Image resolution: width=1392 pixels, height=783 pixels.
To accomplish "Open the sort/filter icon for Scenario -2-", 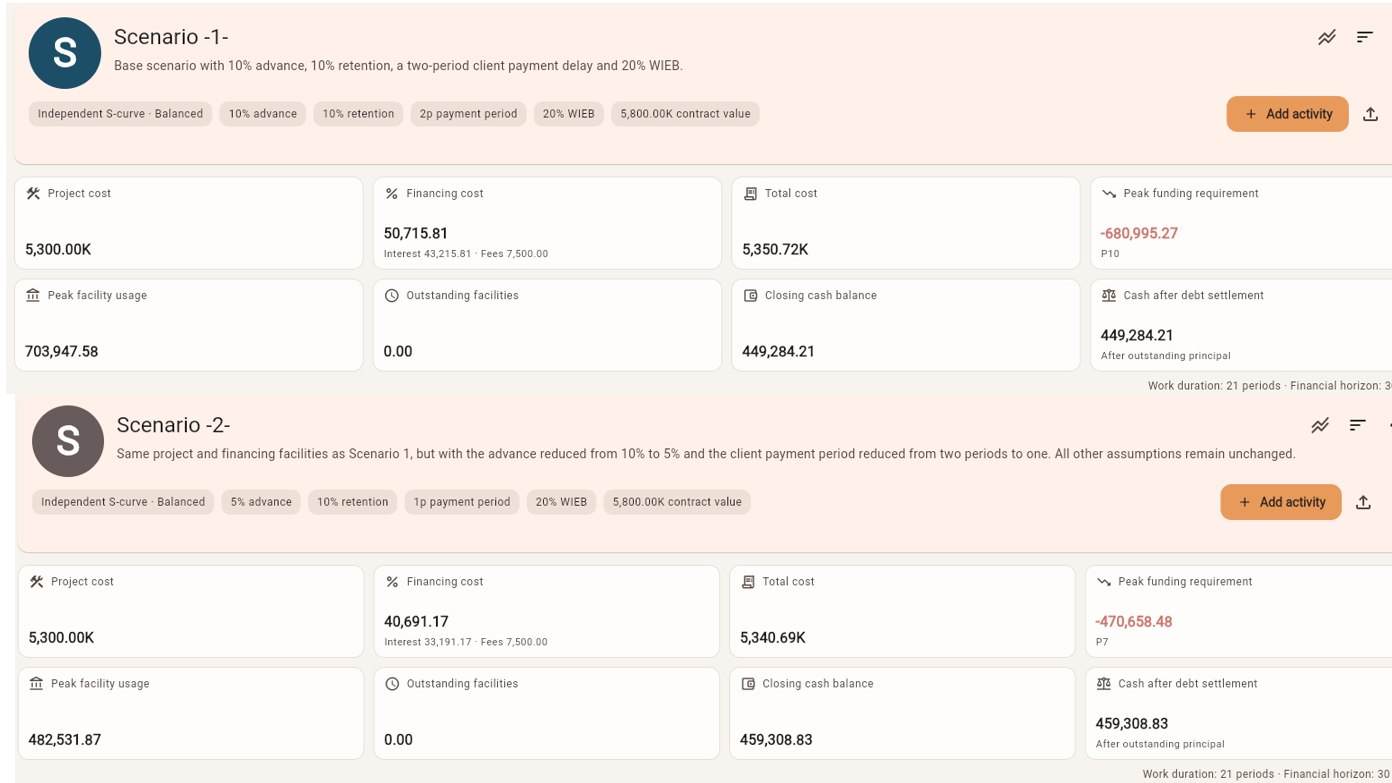I will (x=1357, y=426).
